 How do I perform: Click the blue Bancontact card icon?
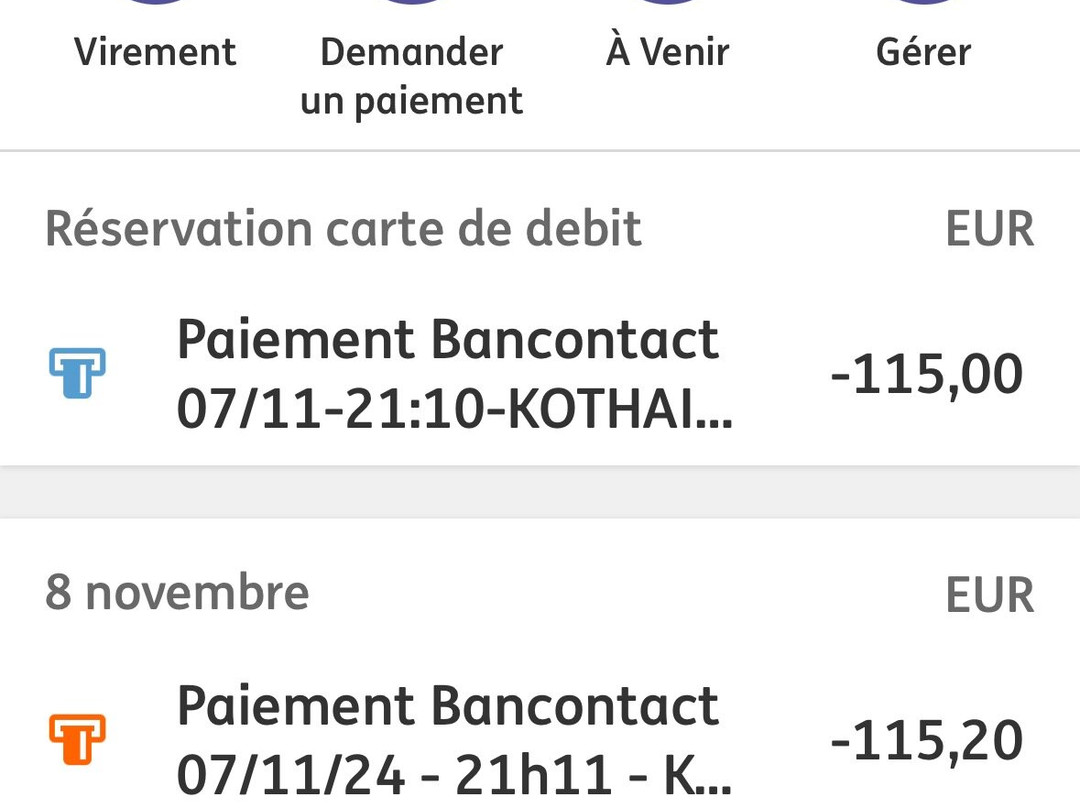(77, 373)
